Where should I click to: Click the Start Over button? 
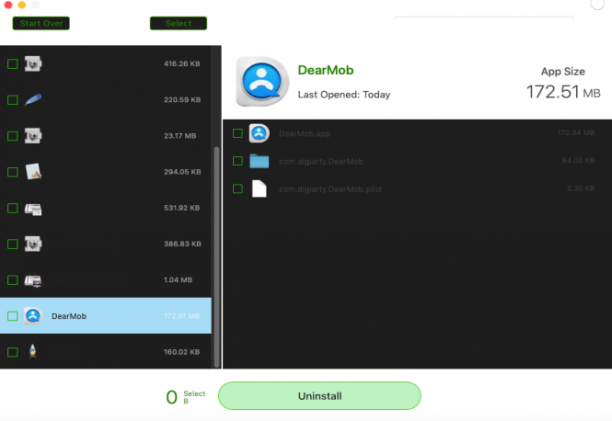coord(41,23)
